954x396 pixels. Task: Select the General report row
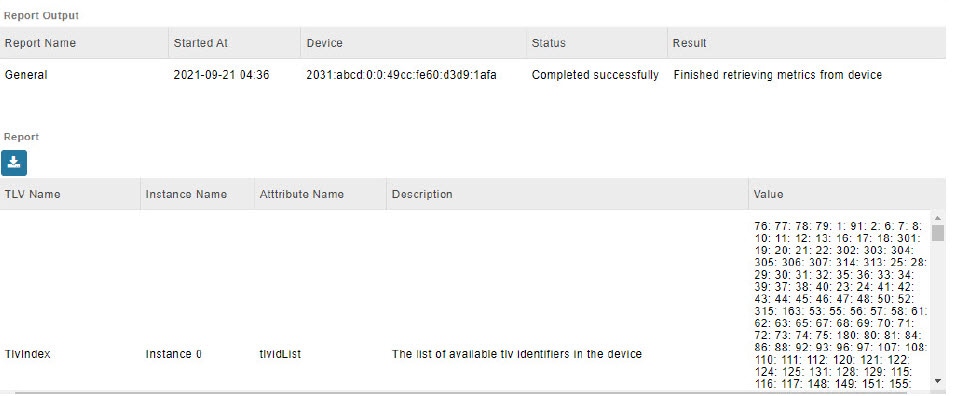pyautogui.click(x=473, y=75)
